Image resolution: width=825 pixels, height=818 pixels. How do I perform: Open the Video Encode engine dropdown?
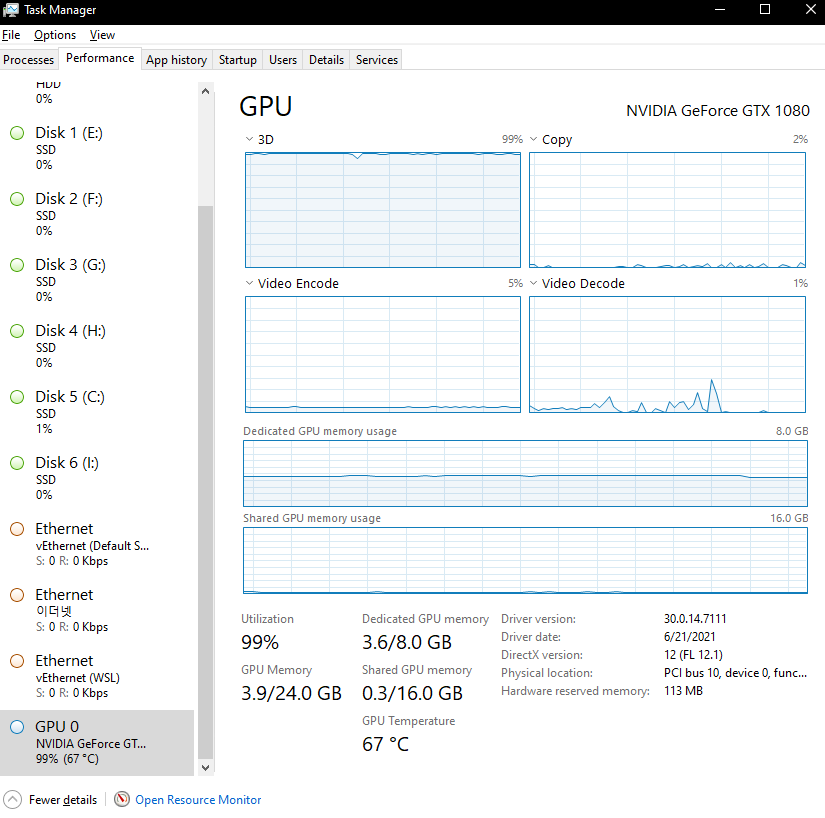(249, 284)
